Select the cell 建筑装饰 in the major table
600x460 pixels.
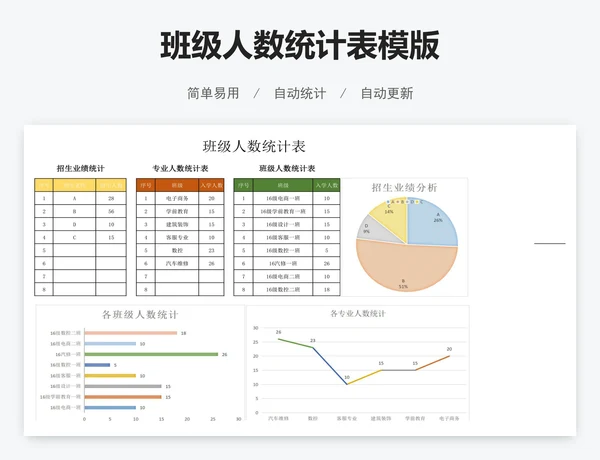tap(177, 224)
